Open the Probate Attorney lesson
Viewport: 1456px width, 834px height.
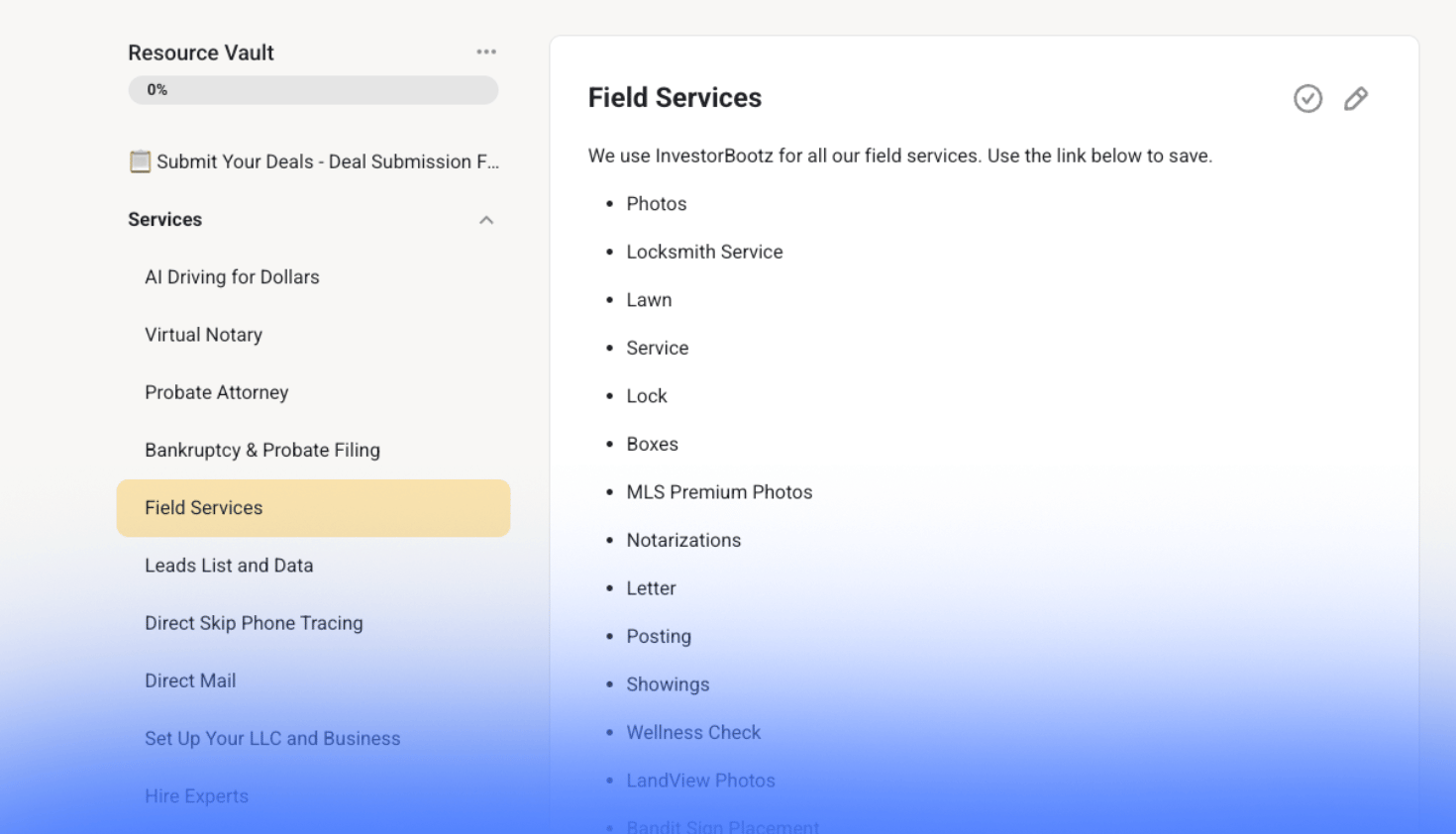(x=216, y=392)
